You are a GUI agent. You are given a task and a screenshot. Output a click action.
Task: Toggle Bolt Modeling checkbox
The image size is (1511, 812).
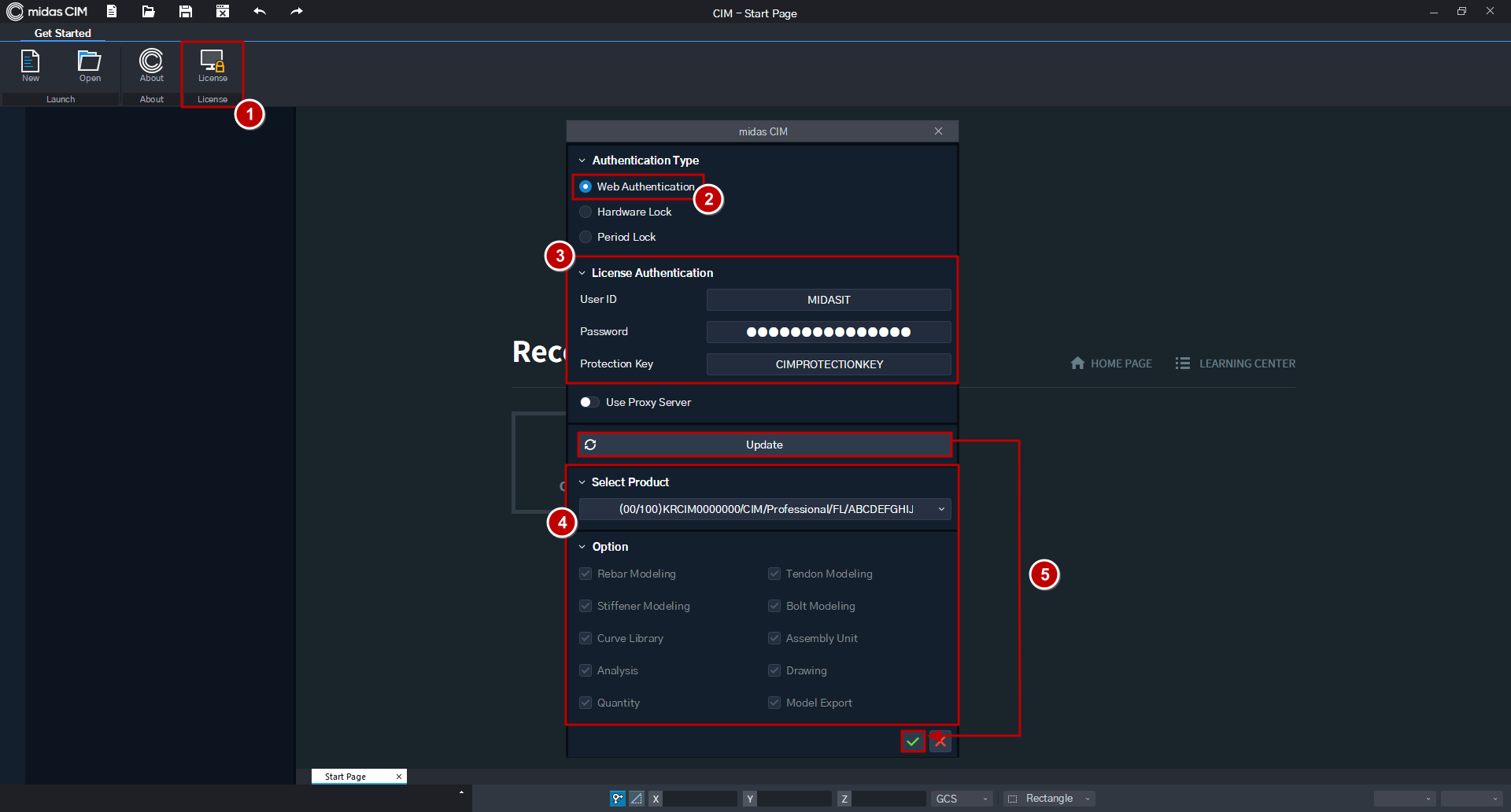point(774,606)
